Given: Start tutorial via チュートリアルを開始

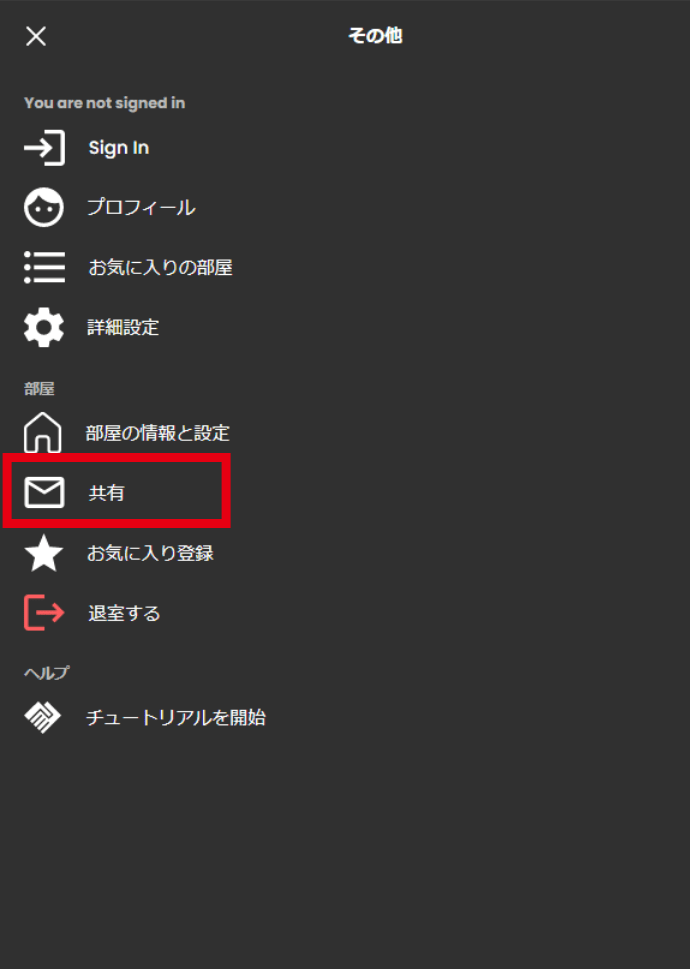Looking at the screenshot, I should click(176, 717).
